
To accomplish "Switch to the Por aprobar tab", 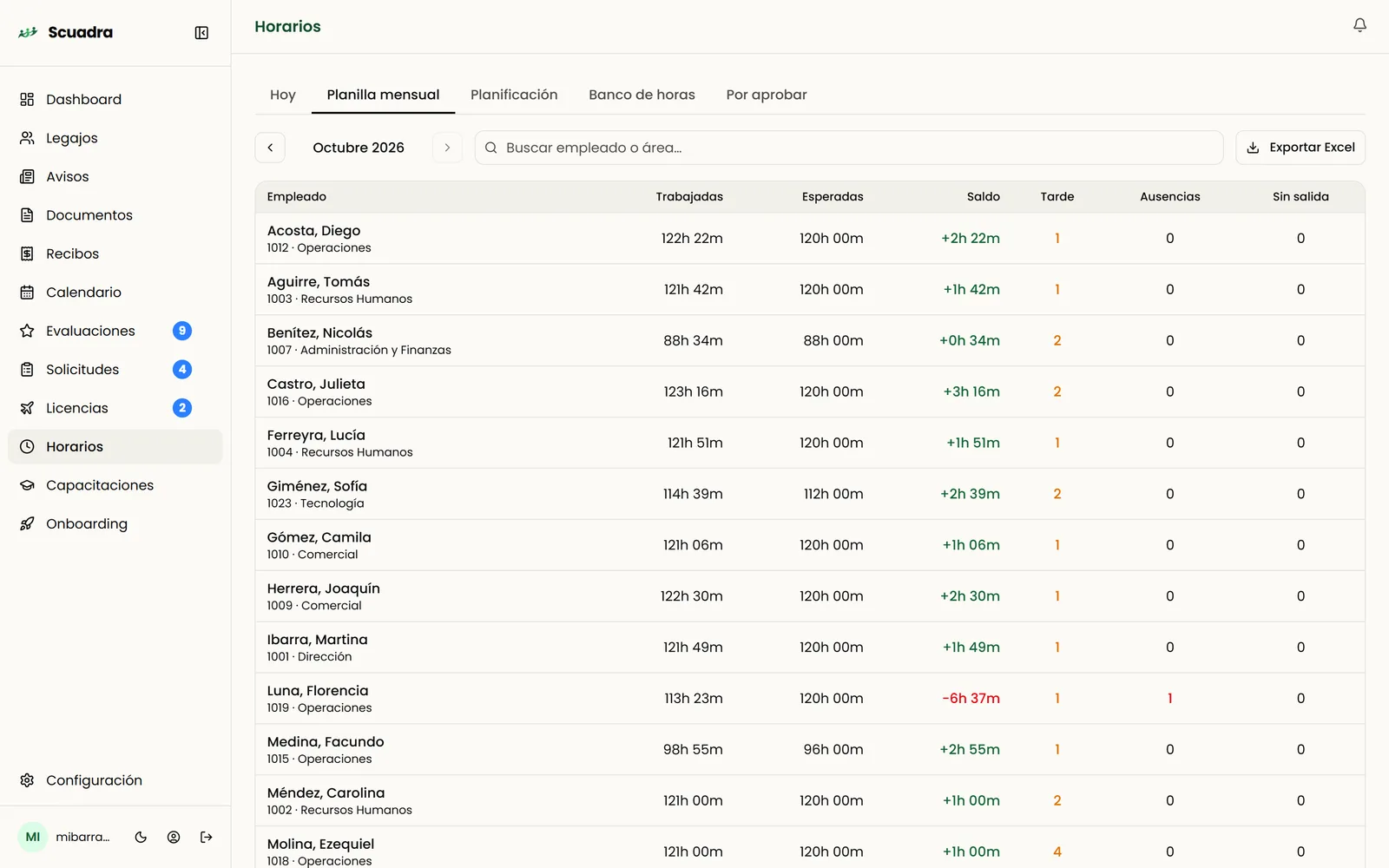I will 767,95.
